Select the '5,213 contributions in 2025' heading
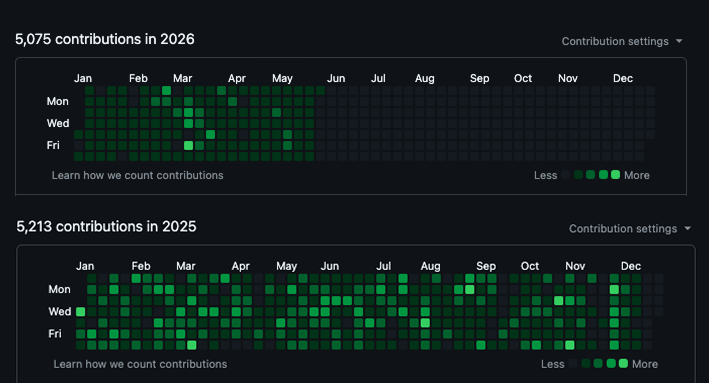Image resolution: width=709 pixels, height=383 pixels. 106,227
